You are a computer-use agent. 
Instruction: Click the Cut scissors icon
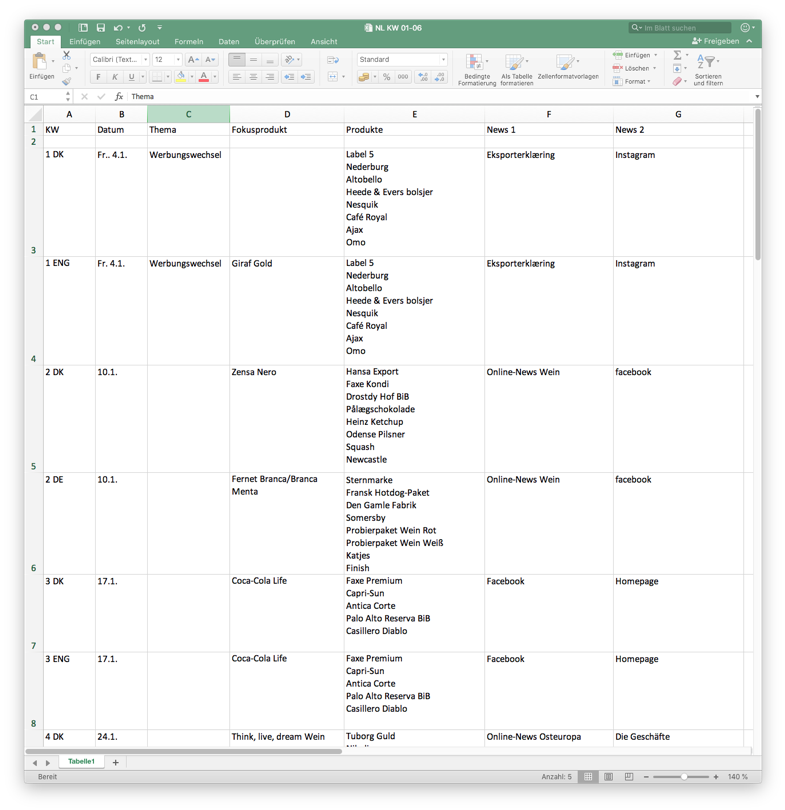click(67, 56)
